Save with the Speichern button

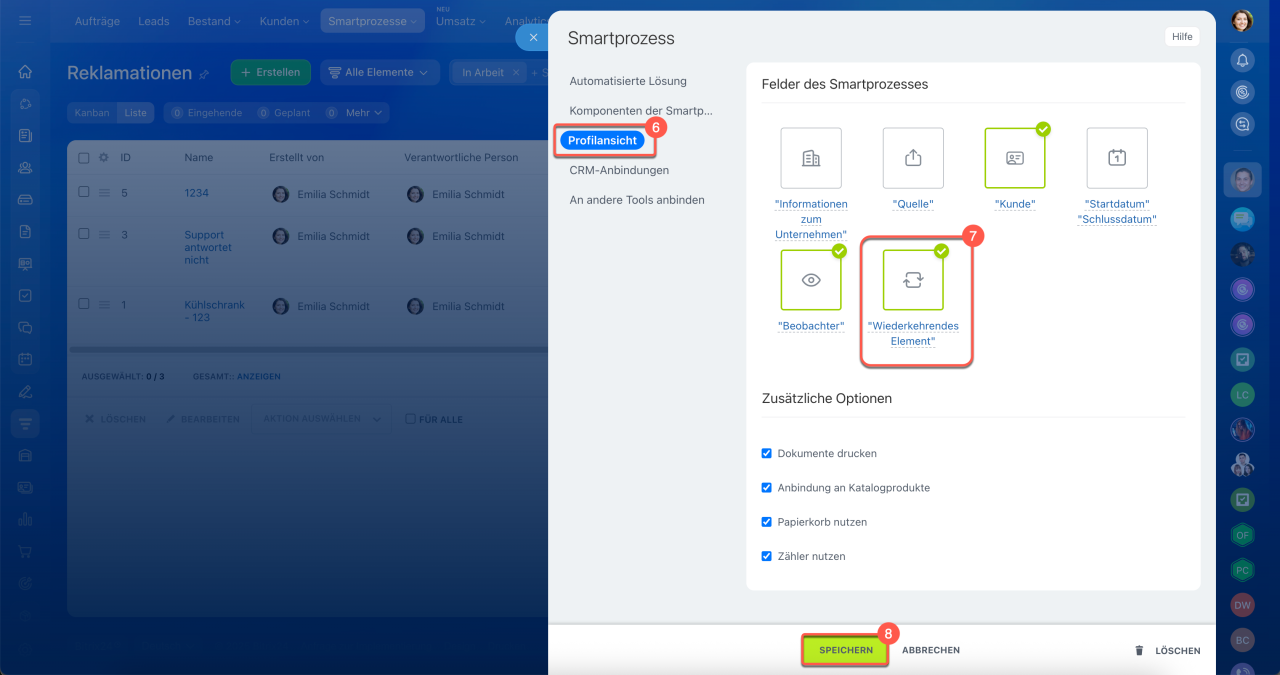[x=845, y=650]
